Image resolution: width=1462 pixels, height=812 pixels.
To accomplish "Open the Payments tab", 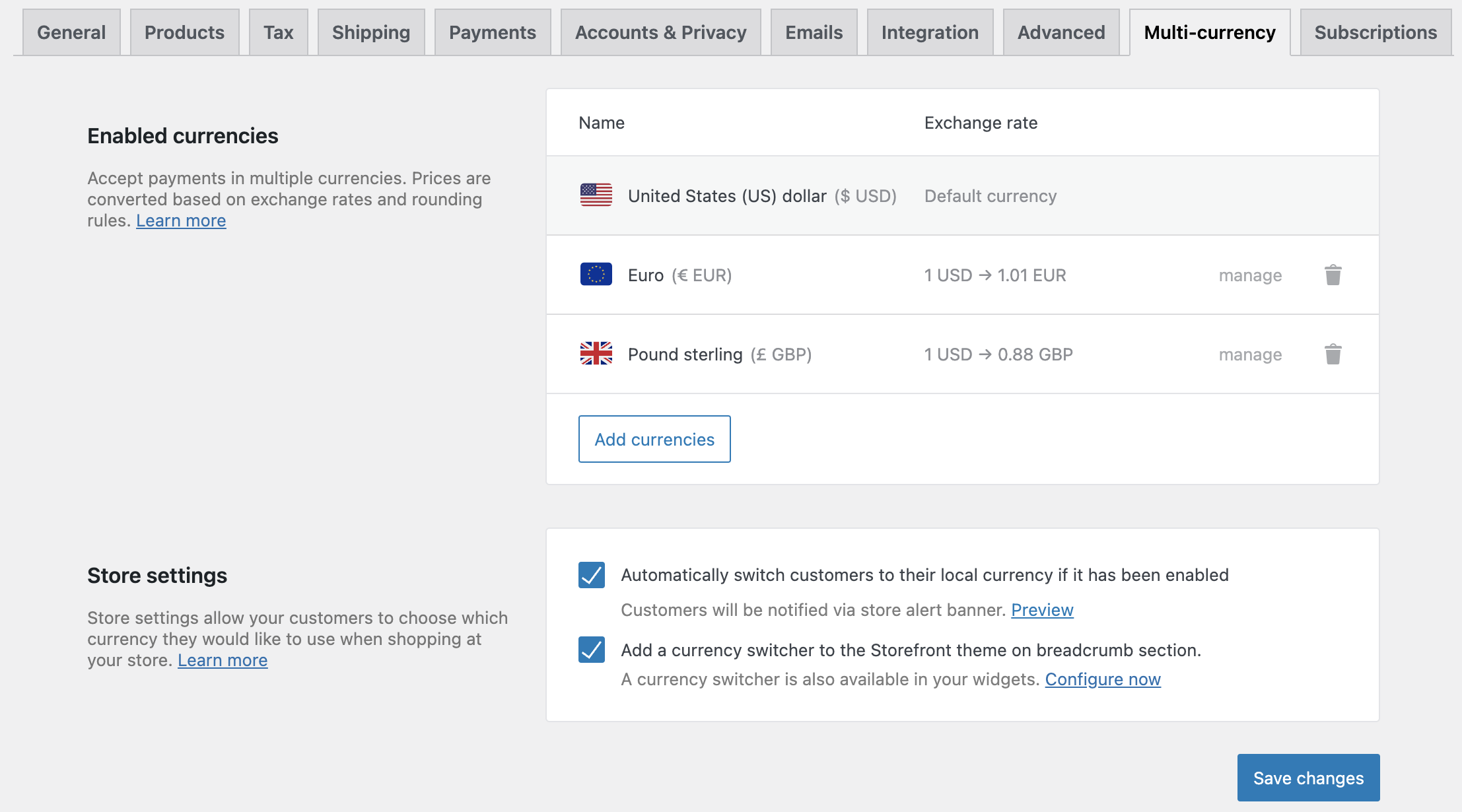I will coord(492,32).
